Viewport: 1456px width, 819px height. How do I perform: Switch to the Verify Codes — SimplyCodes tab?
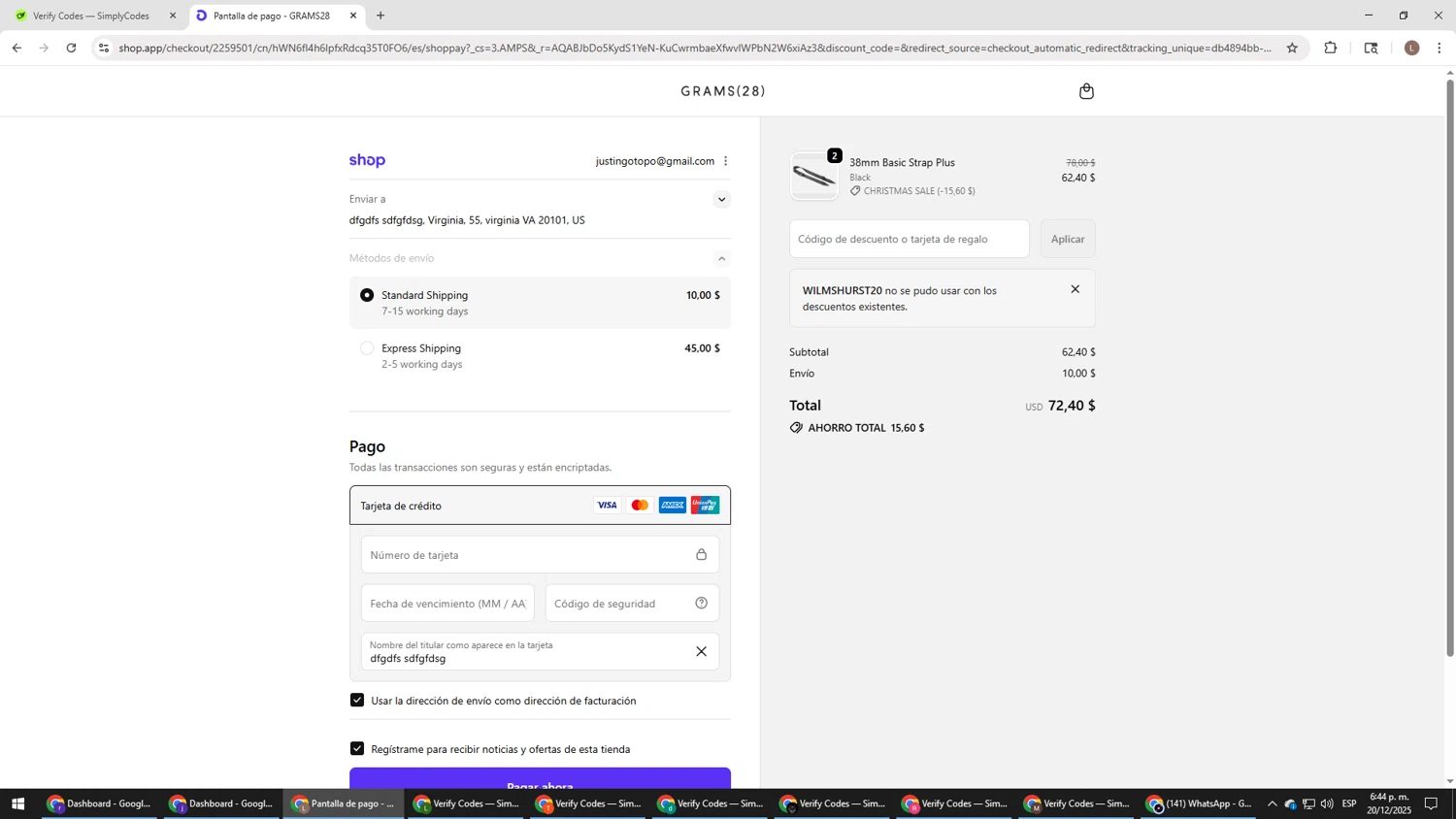point(90,16)
